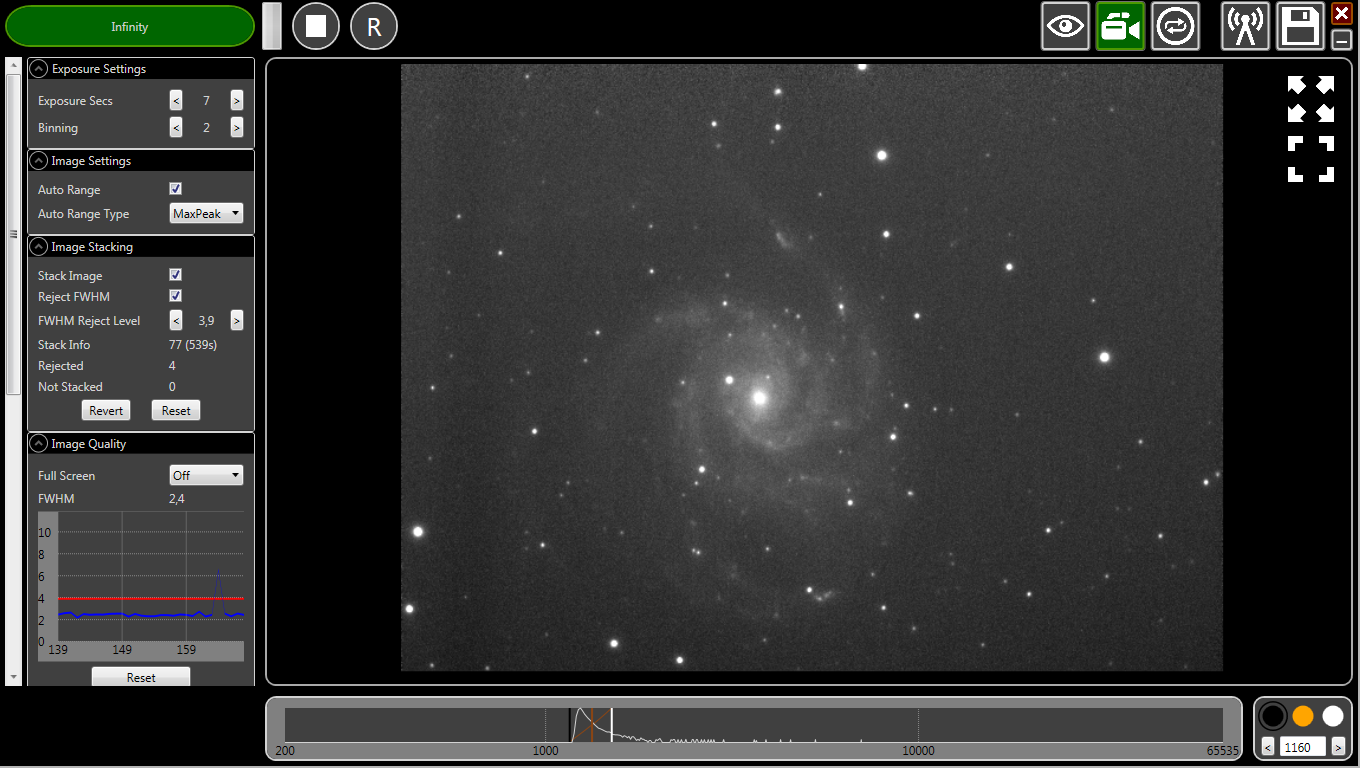Disable the Reject FWHM checkbox
Screen dimensions: 1360x768
pos(176,296)
